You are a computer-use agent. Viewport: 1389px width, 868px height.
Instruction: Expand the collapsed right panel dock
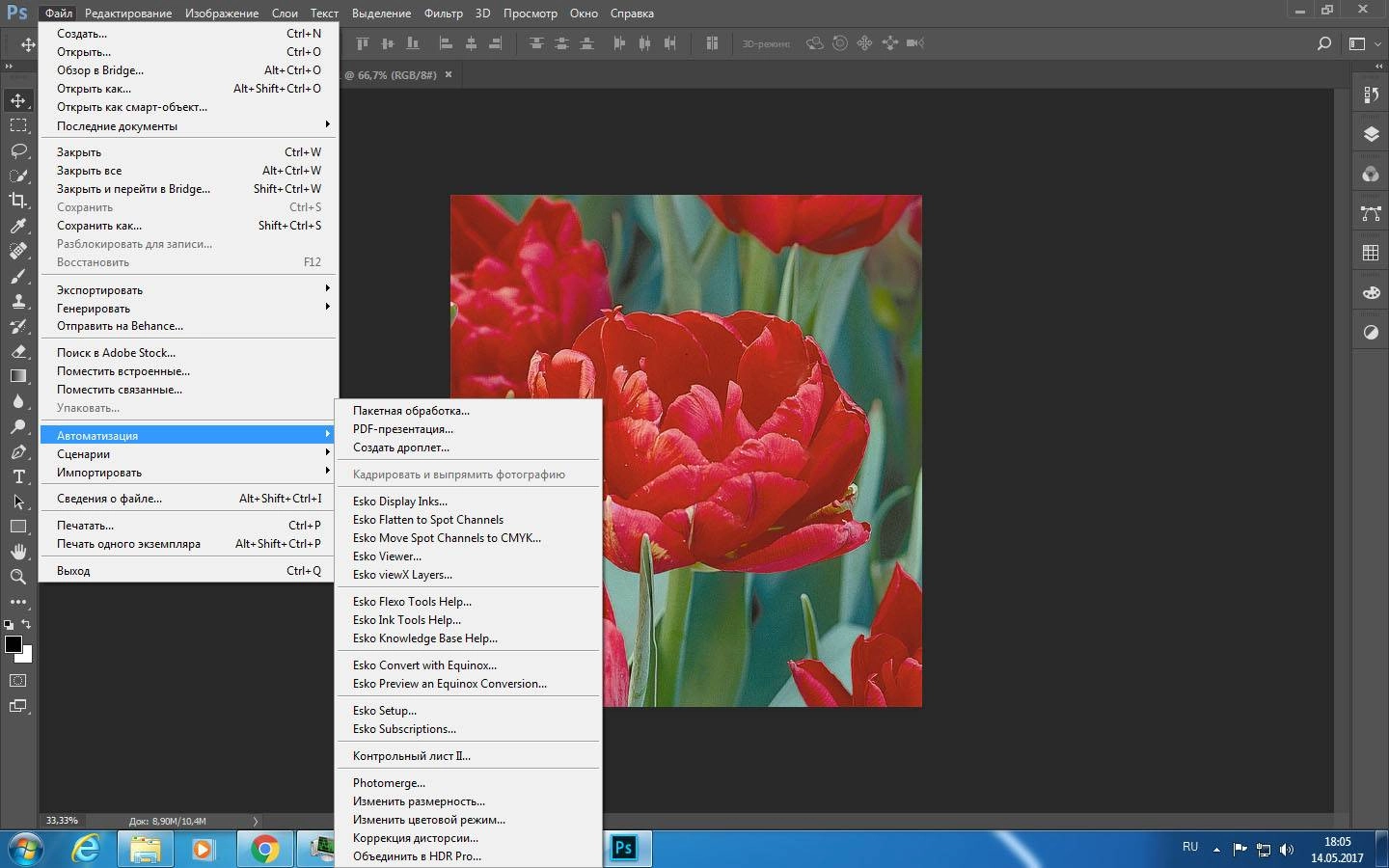click(x=1377, y=67)
